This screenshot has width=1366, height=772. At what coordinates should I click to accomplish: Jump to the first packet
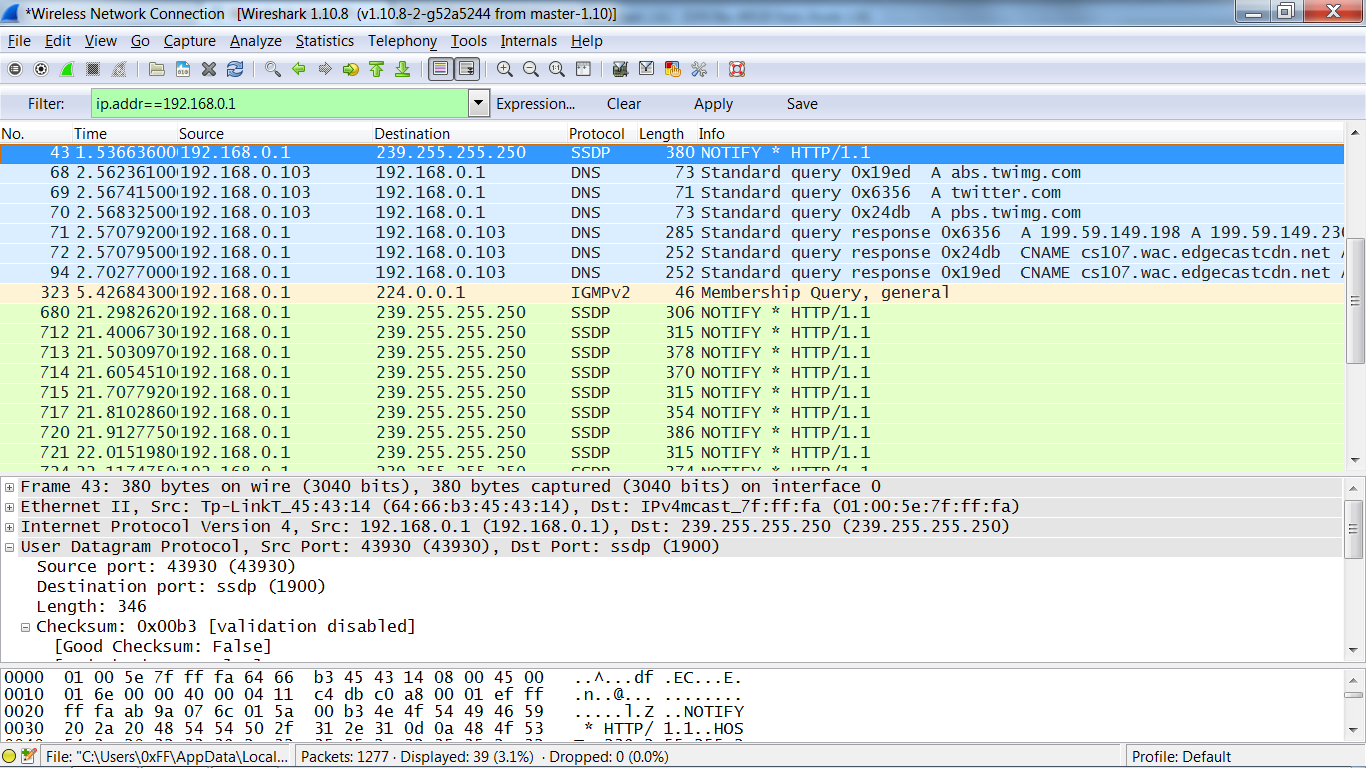tap(377, 69)
